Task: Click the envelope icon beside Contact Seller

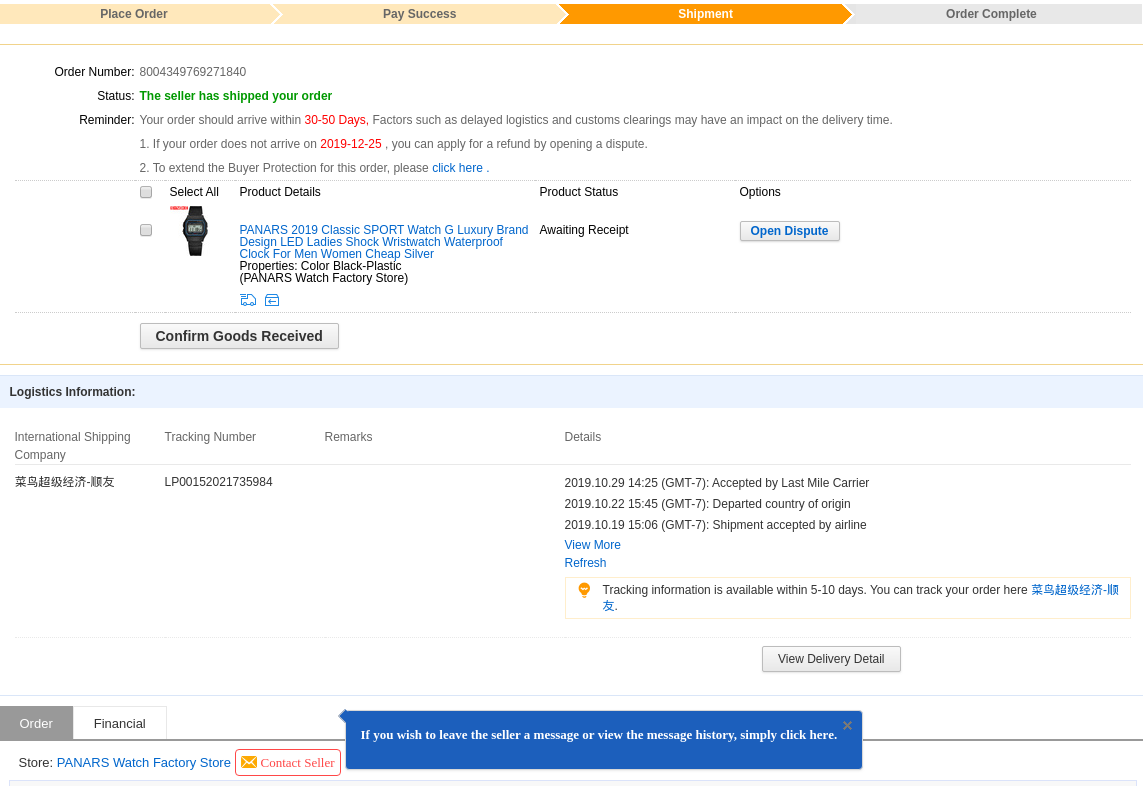Action: tap(249, 762)
